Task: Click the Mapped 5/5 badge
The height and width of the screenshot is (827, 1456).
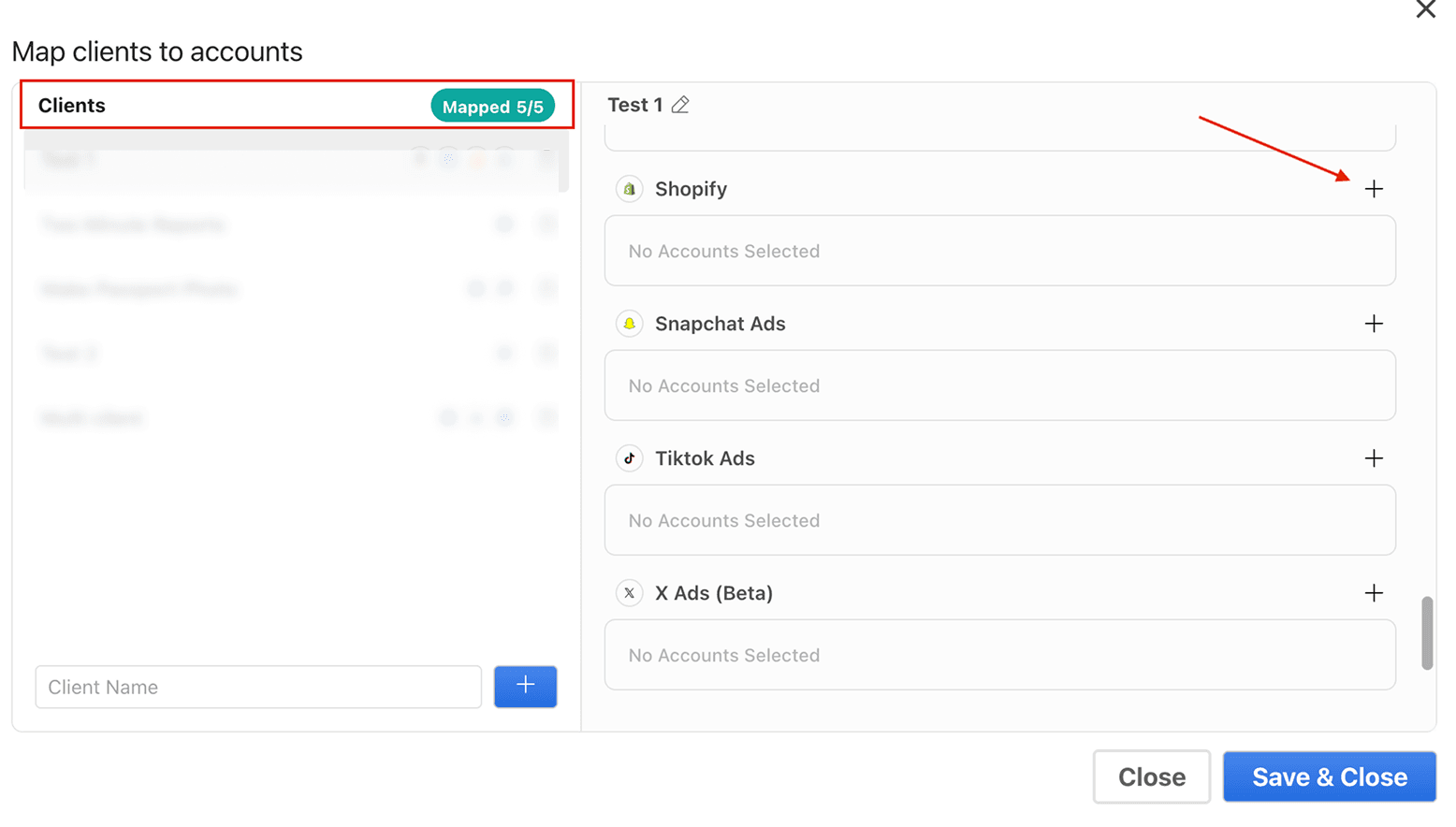Action: pos(493,106)
